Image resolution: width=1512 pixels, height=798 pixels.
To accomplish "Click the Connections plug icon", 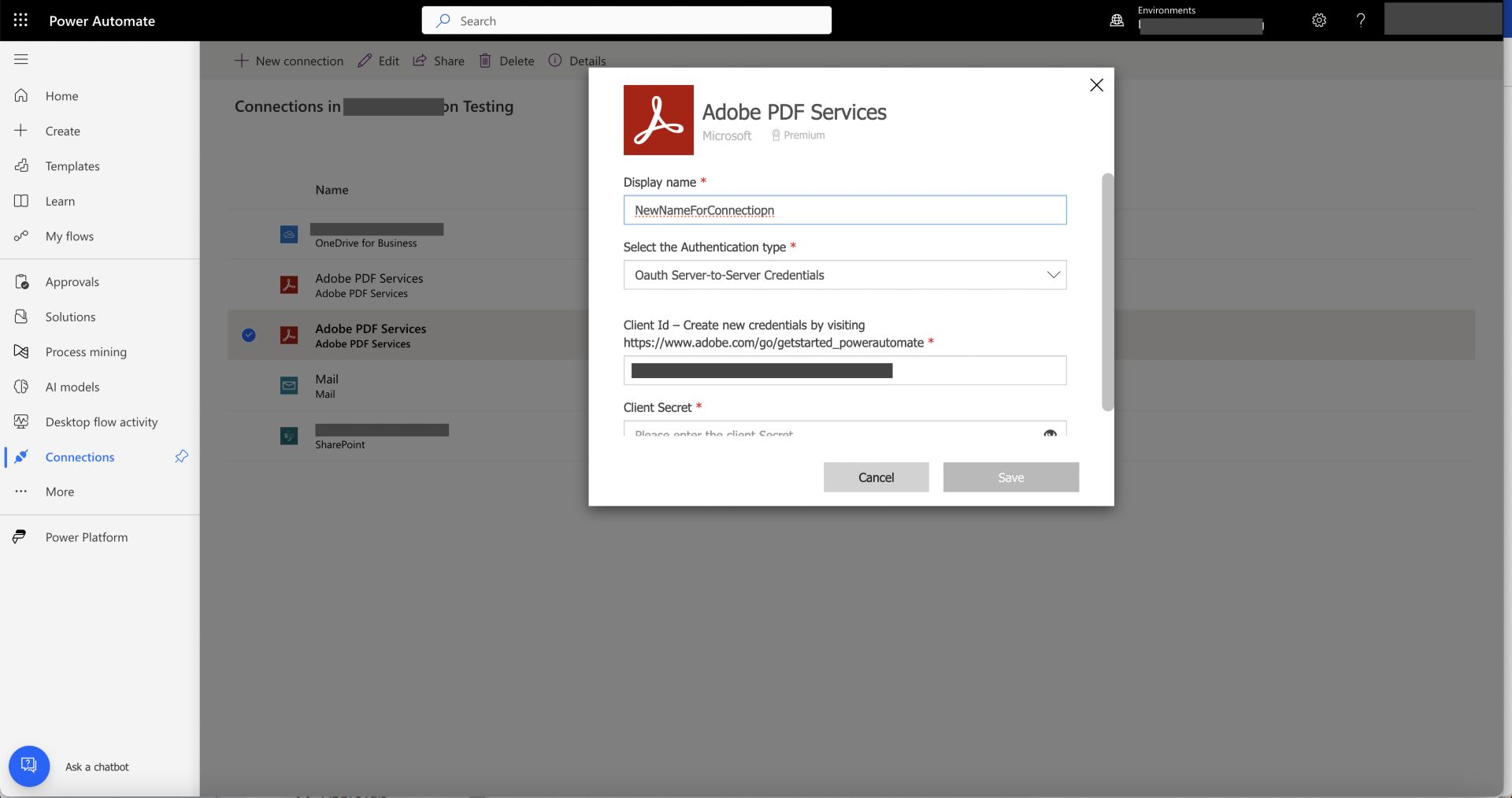I will [21, 457].
